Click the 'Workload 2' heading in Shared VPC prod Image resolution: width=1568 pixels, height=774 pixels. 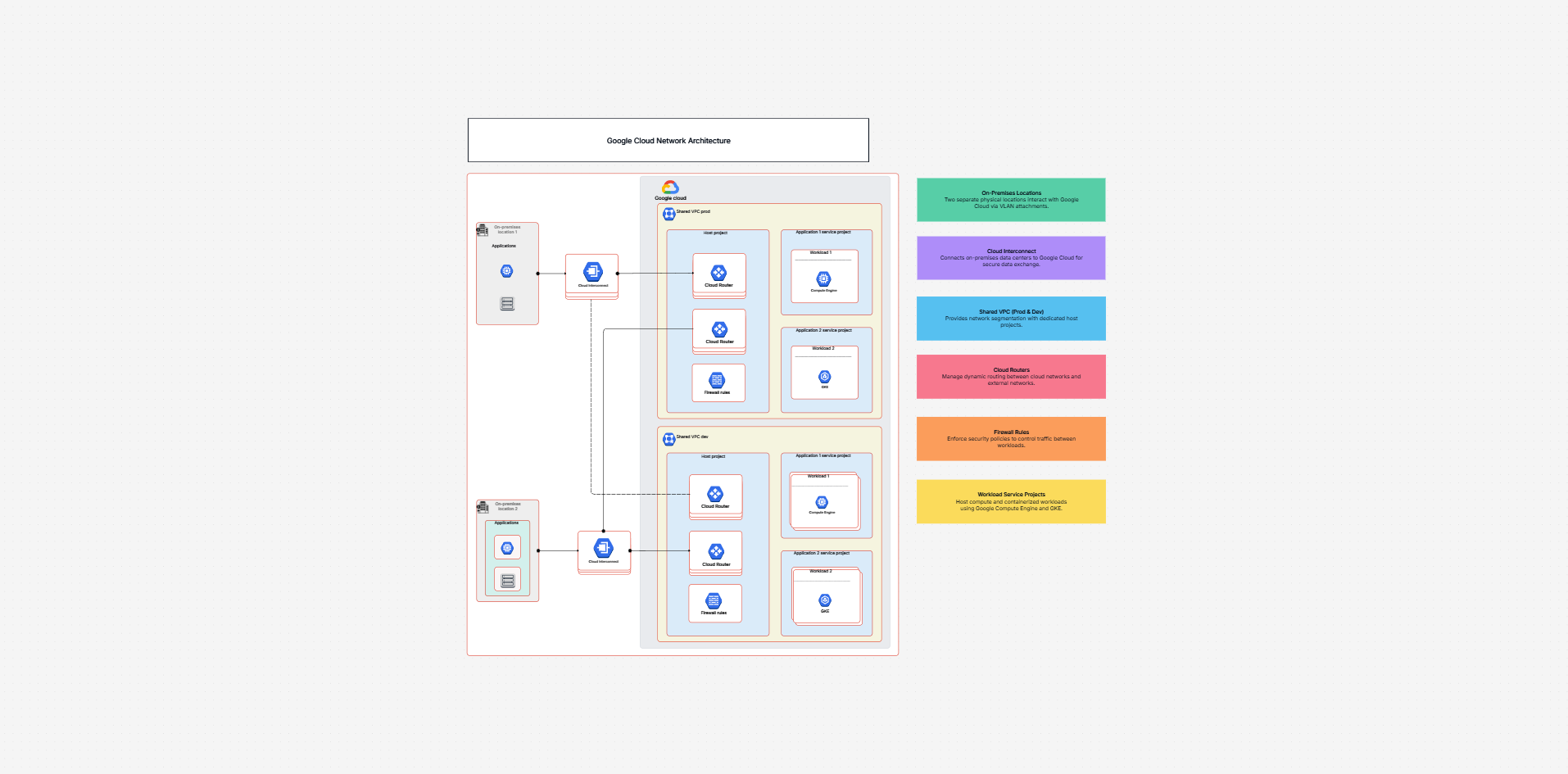pos(823,348)
